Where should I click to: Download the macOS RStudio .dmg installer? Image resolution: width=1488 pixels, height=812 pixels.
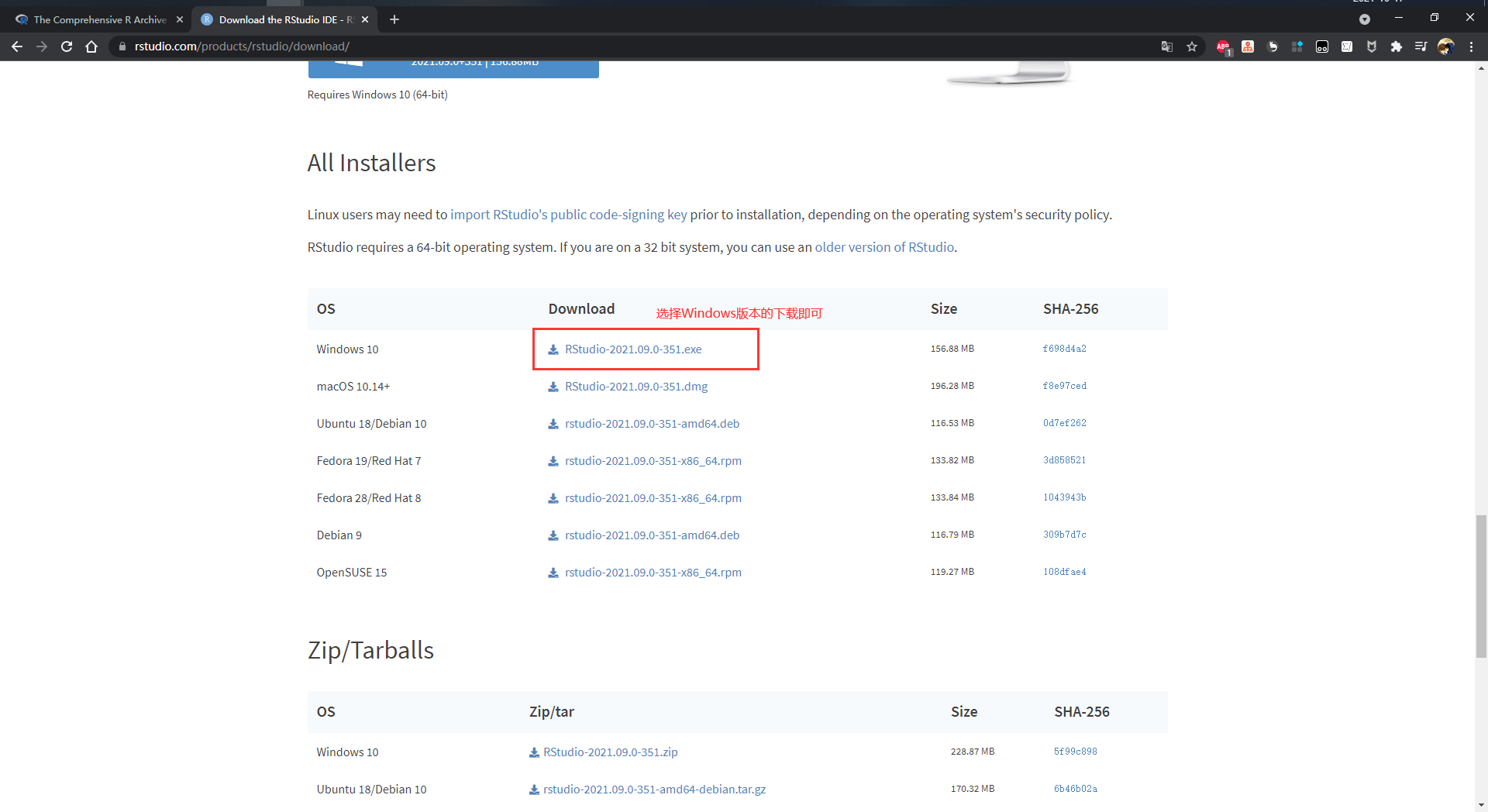point(635,387)
